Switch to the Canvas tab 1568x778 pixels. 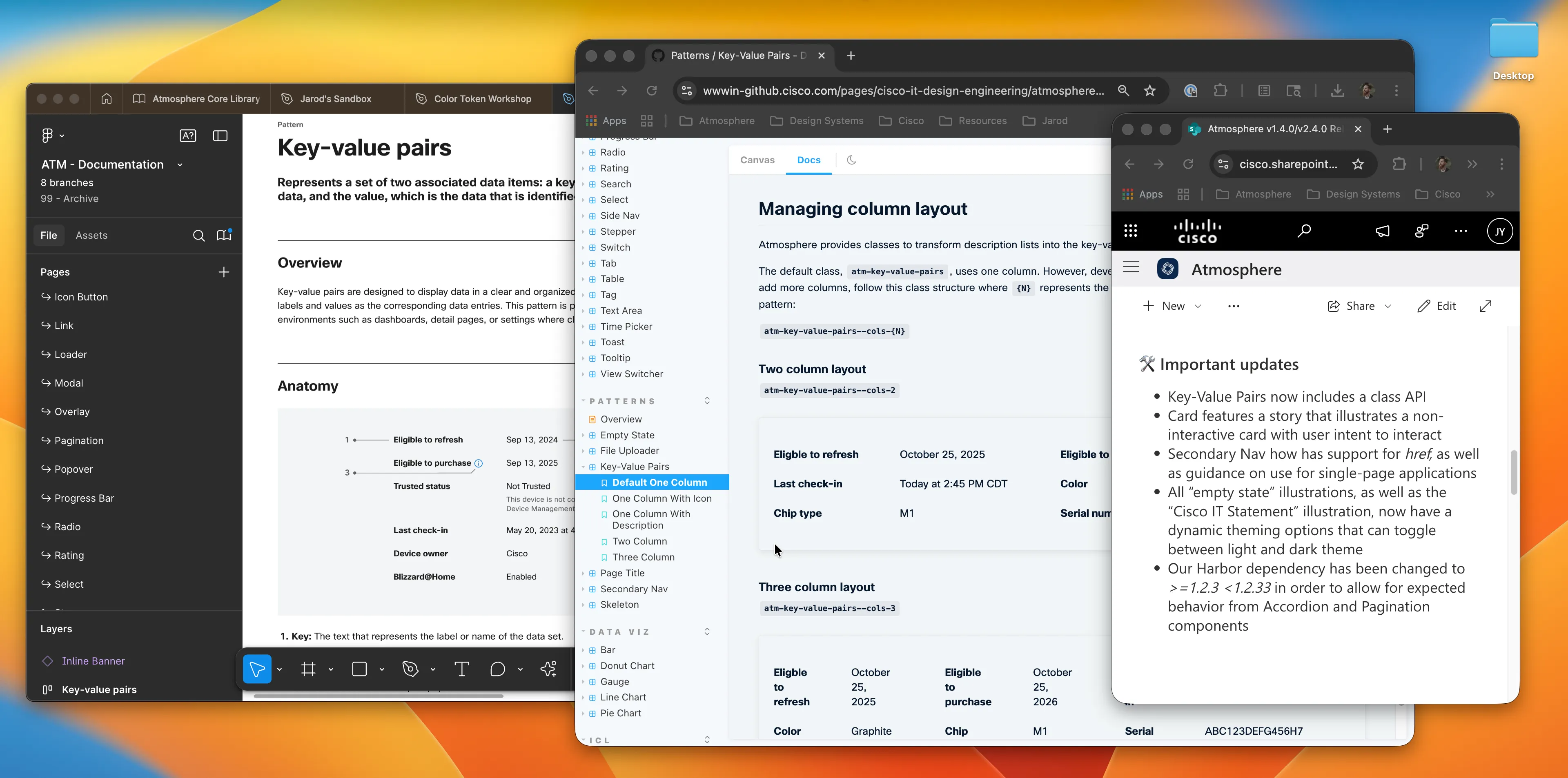pos(757,160)
